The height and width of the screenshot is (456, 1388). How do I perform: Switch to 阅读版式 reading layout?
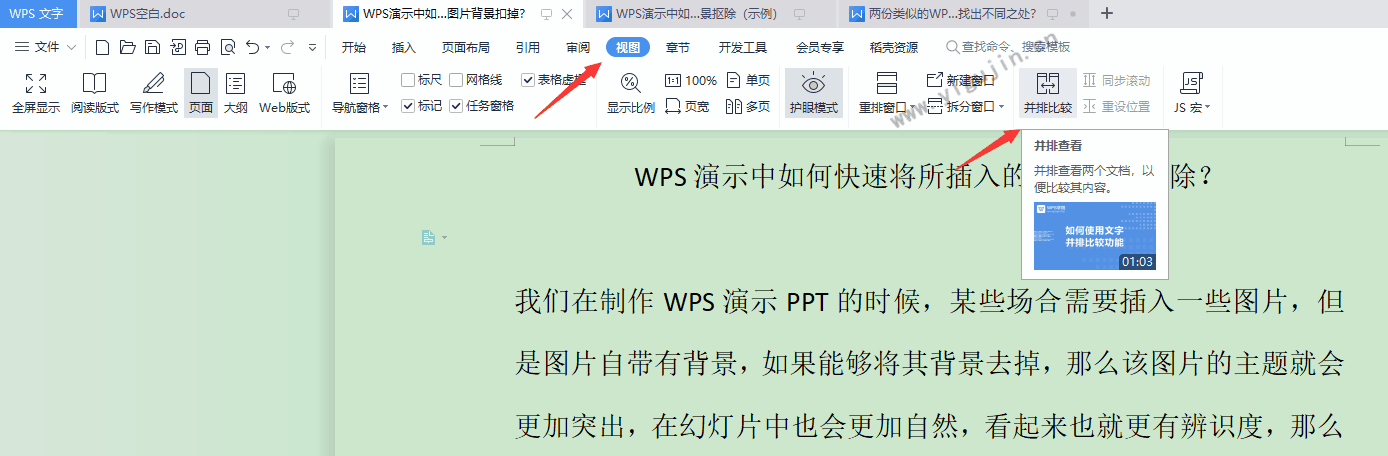95,94
